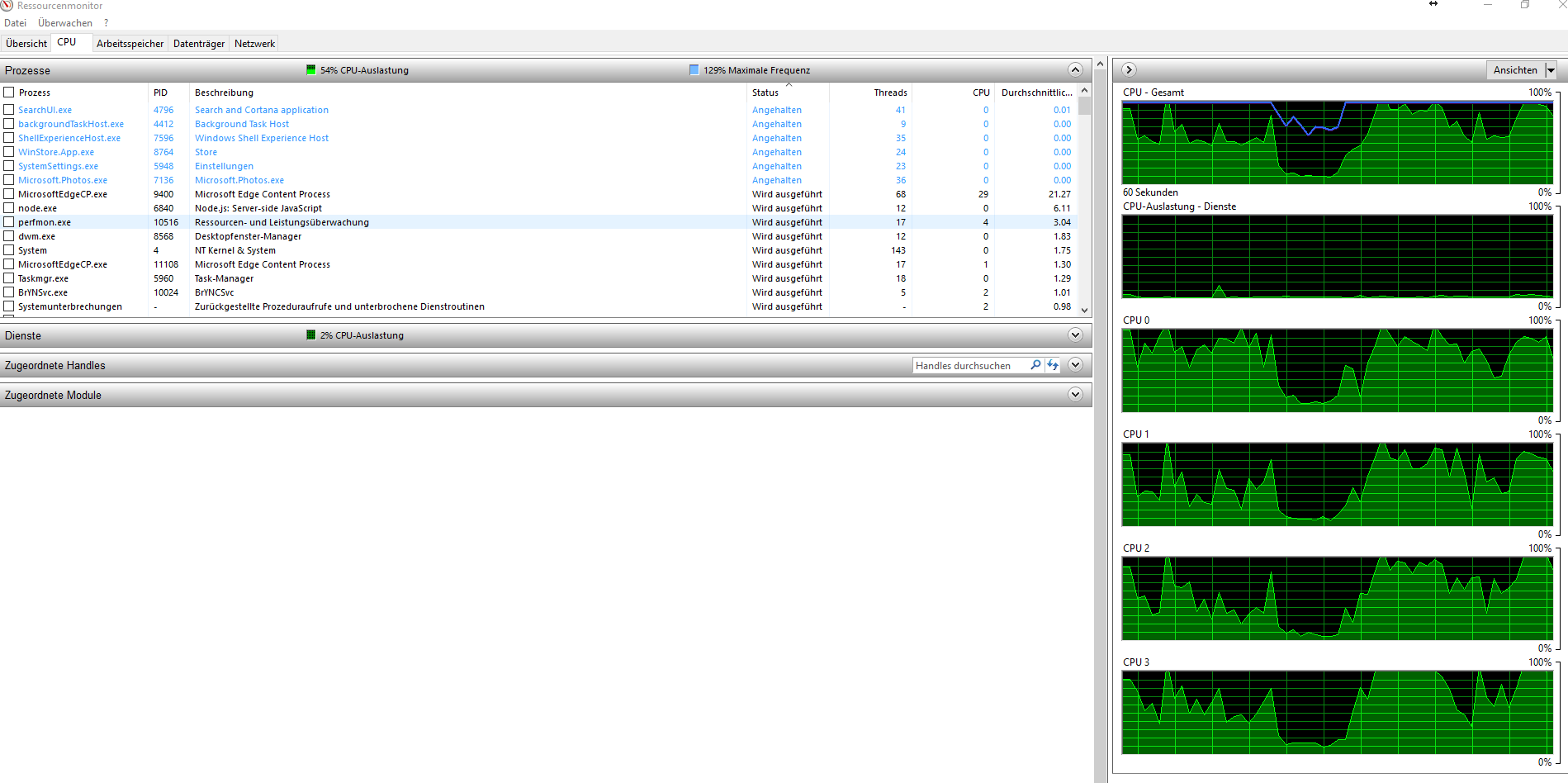
Task: Collapse the right graph pane with arrow button
Action: [x=1130, y=70]
